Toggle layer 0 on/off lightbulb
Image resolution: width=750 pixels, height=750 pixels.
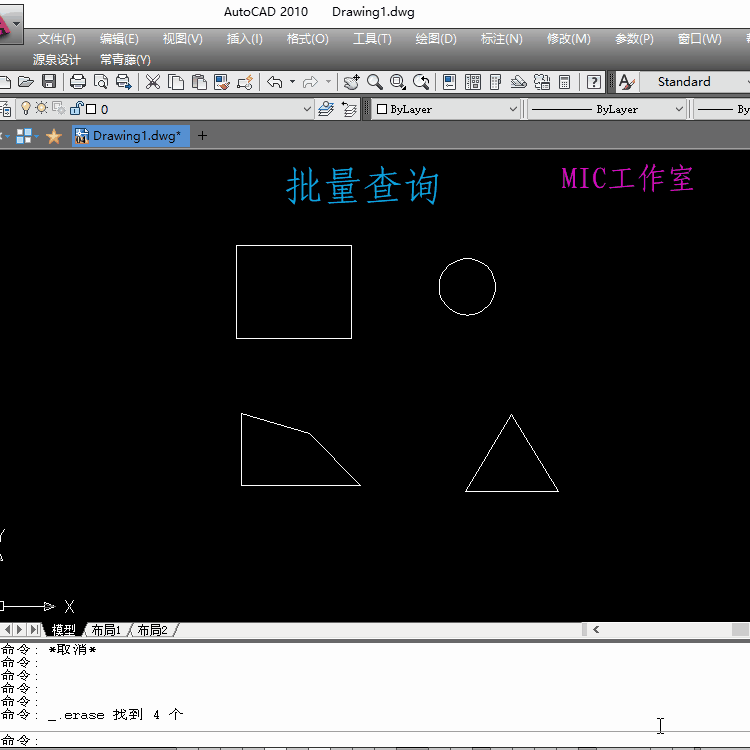[x=26, y=109]
